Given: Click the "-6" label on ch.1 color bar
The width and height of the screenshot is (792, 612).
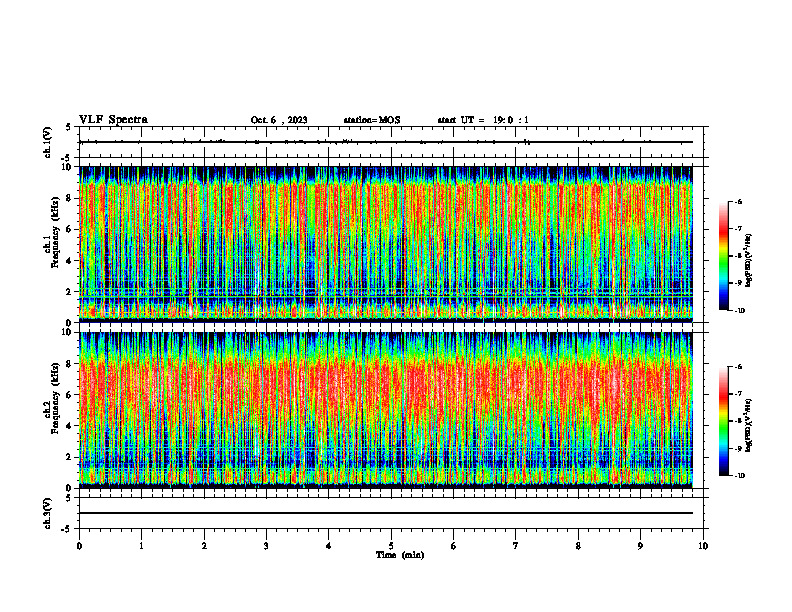Looking at the screenshot, I should pos(738,201).
